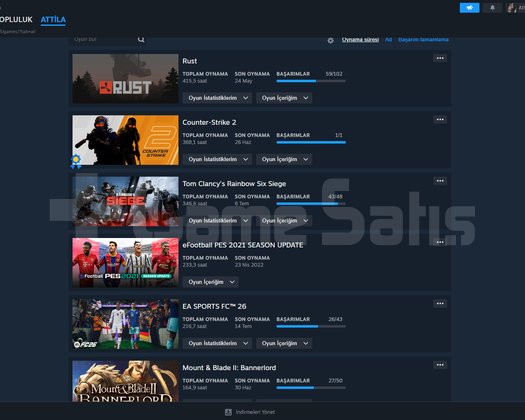Expand Rust 'Oyun İstatistiklerim' dropdown
525x420 pixels.
tap(217, 98)
